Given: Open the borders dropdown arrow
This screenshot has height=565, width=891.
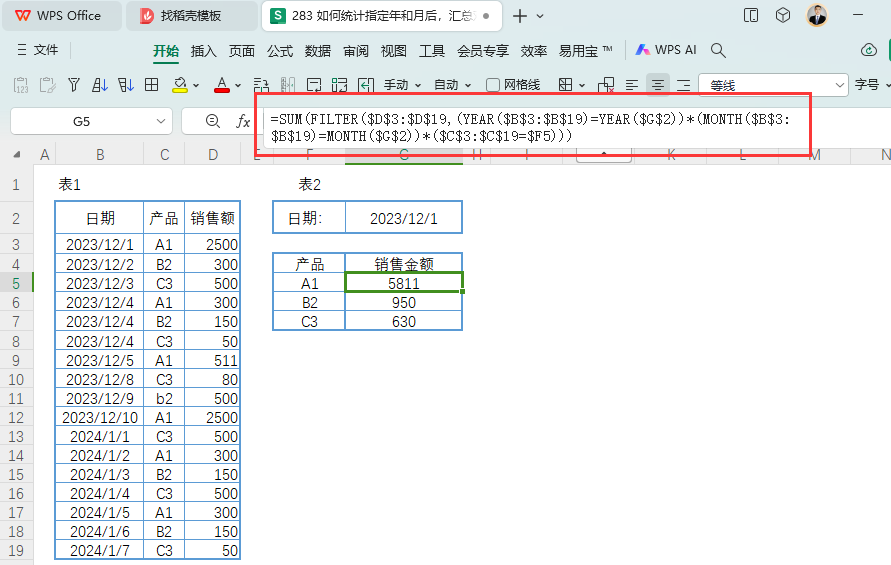Looking at the screenshot, I should click(582, 85).
